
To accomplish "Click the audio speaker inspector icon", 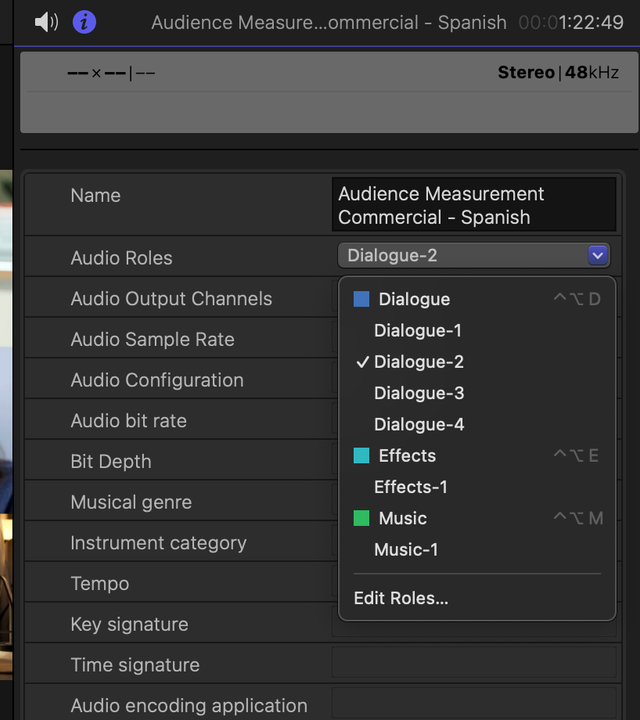I will click(46, 22).
